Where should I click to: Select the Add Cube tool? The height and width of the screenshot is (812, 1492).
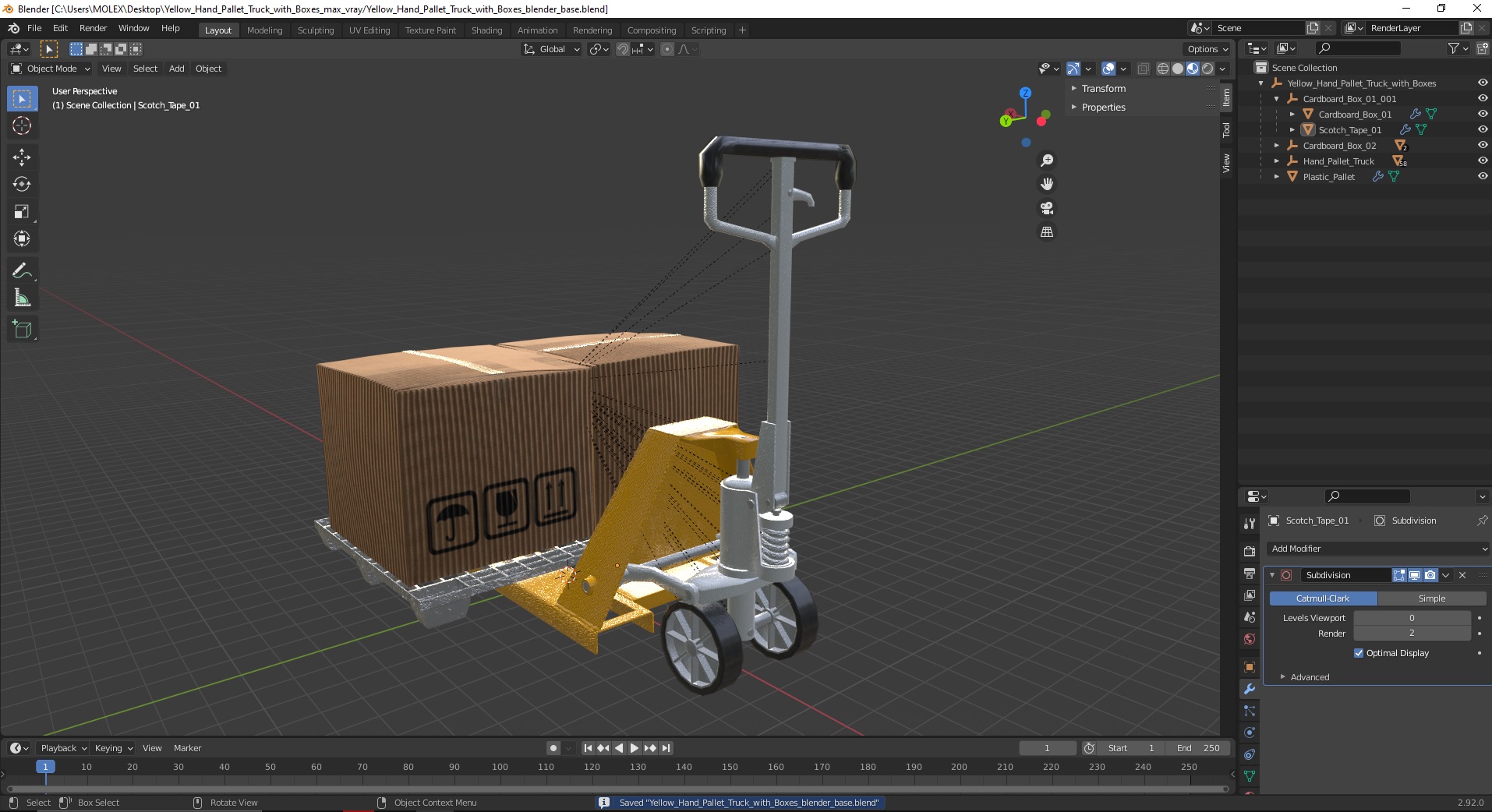tap(22, 330)
